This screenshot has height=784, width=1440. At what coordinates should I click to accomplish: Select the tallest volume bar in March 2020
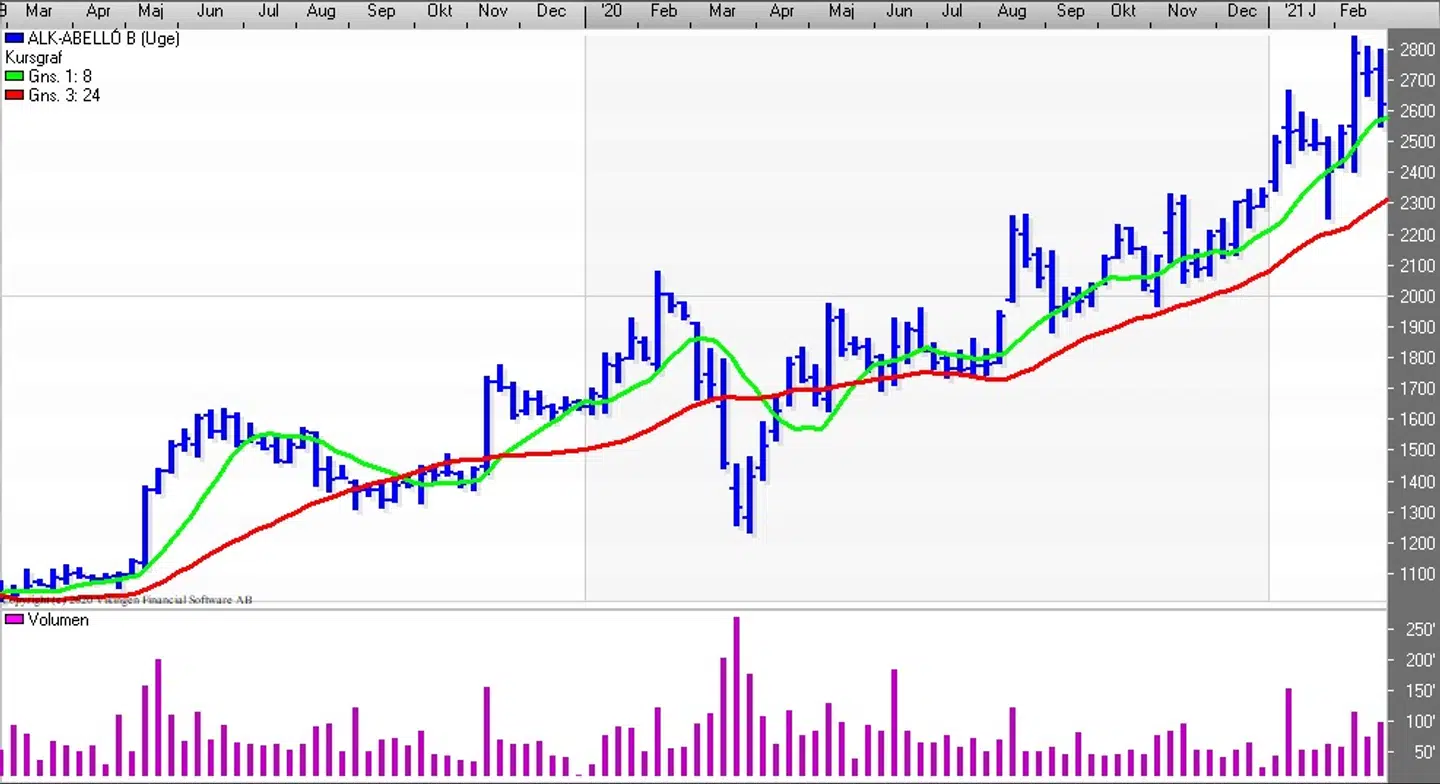click(x=737, y=698)
